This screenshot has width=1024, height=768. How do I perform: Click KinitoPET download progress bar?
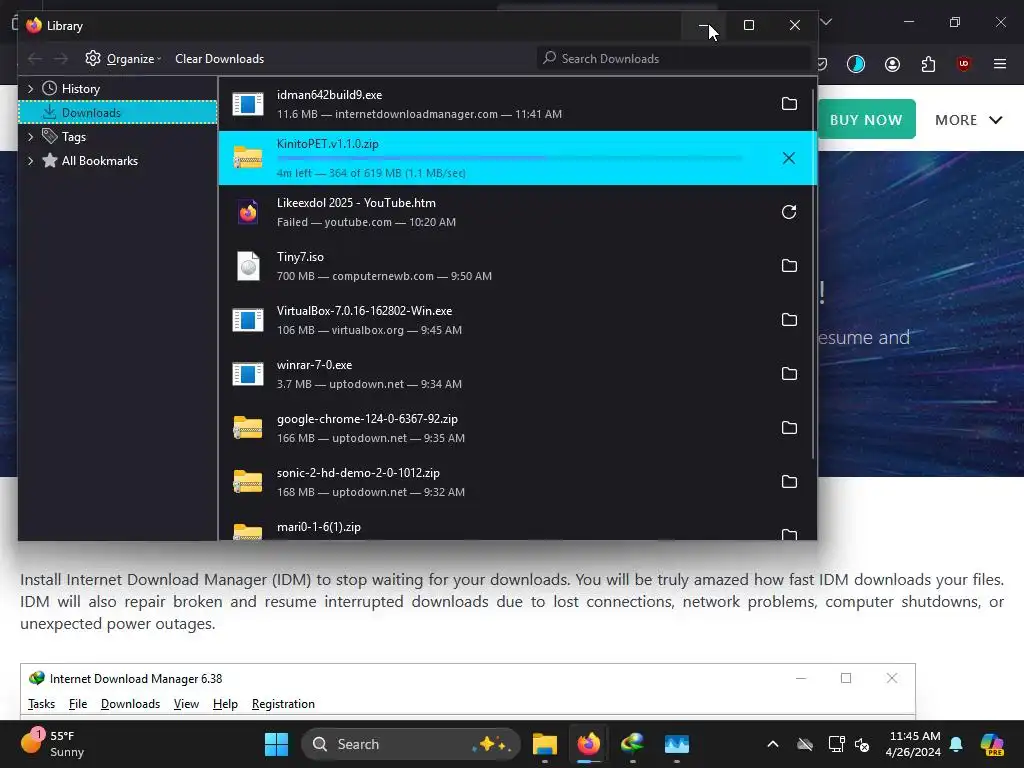509,157
